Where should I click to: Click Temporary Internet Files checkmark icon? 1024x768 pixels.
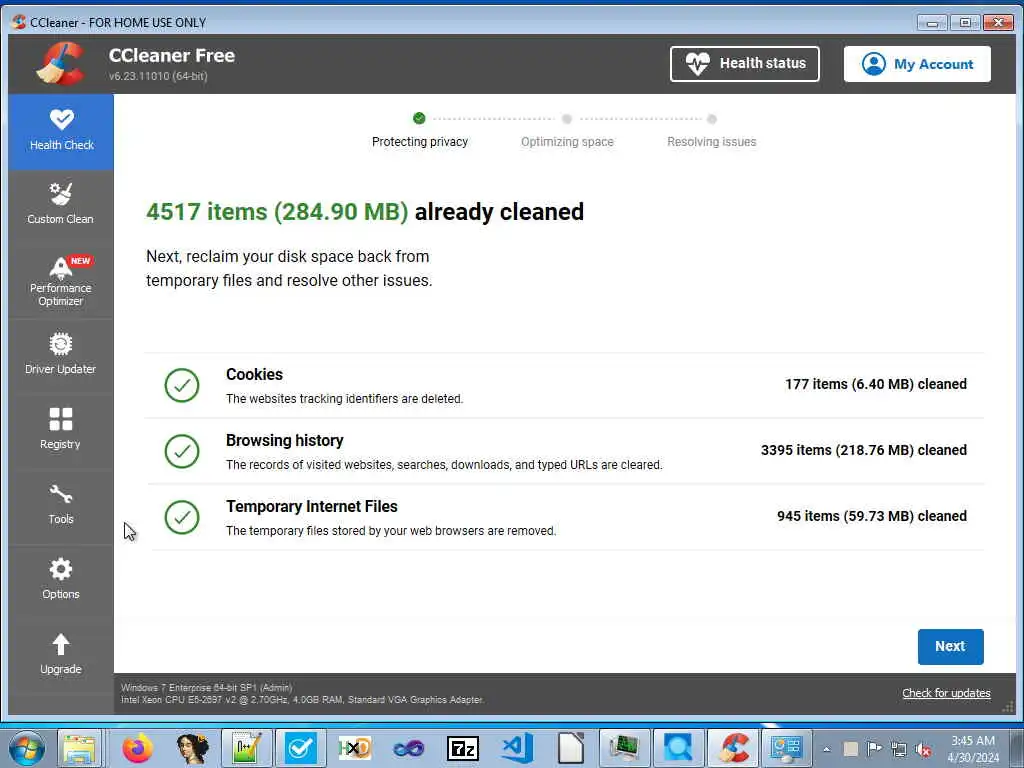coord(182,517)
